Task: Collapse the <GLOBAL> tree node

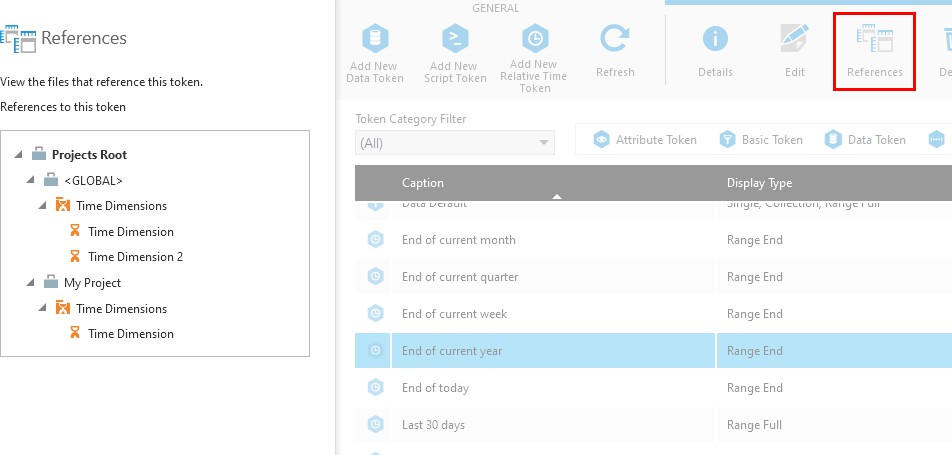Action: tap(33, 181)
